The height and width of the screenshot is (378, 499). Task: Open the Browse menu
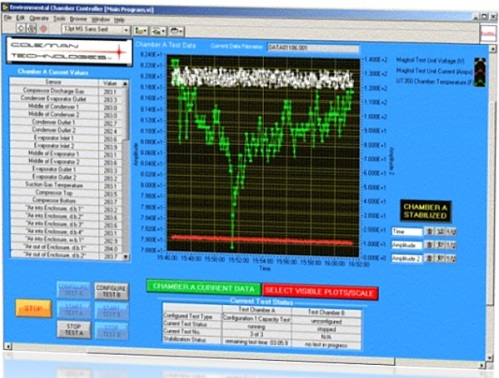click(78, 19)
